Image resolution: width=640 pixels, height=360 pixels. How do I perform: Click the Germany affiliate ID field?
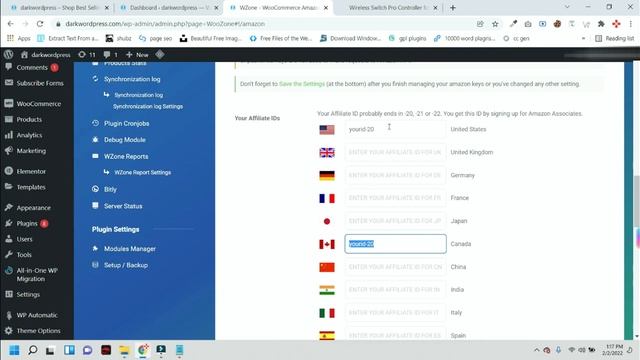395,175
